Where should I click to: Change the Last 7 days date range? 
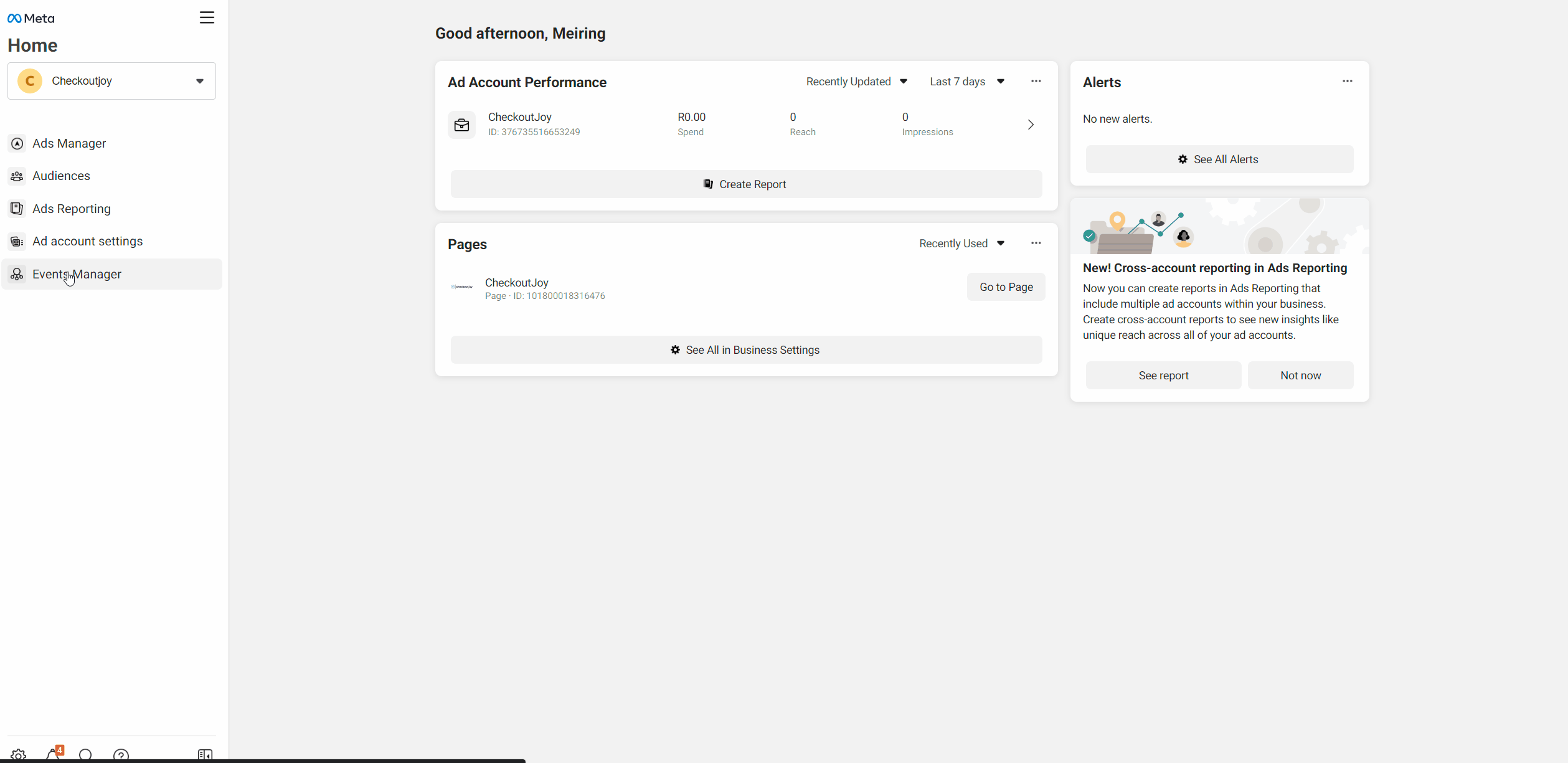pos(967,81)
